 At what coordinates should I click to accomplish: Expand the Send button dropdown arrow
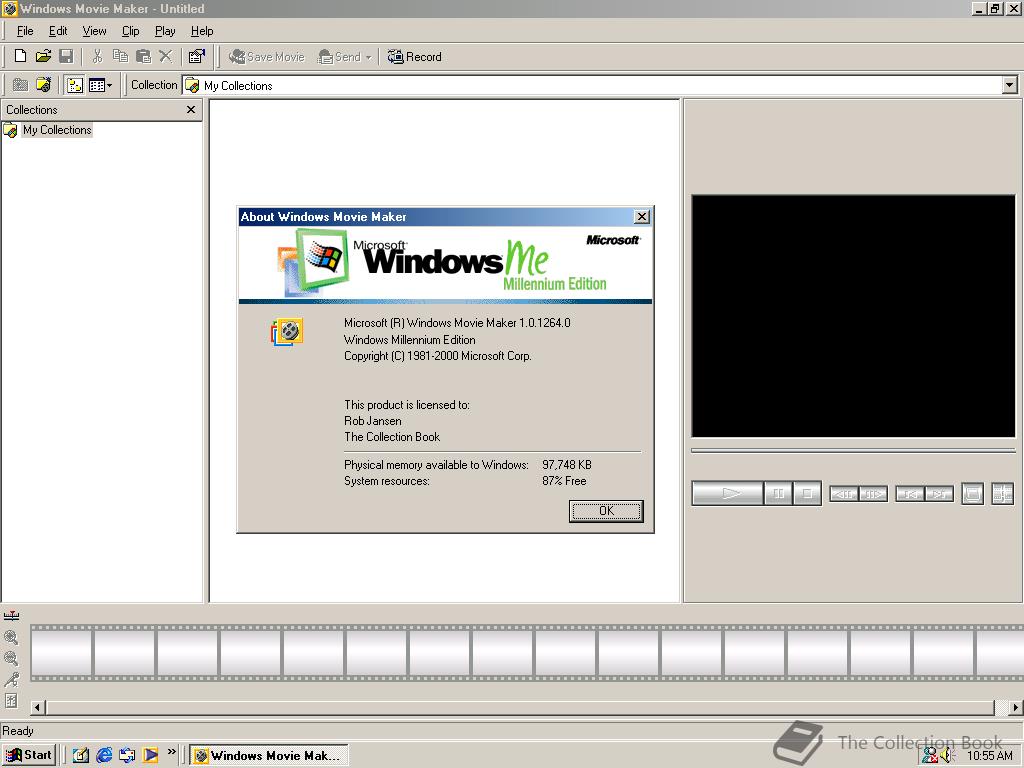pyautogui.click(x=368, y=57)
